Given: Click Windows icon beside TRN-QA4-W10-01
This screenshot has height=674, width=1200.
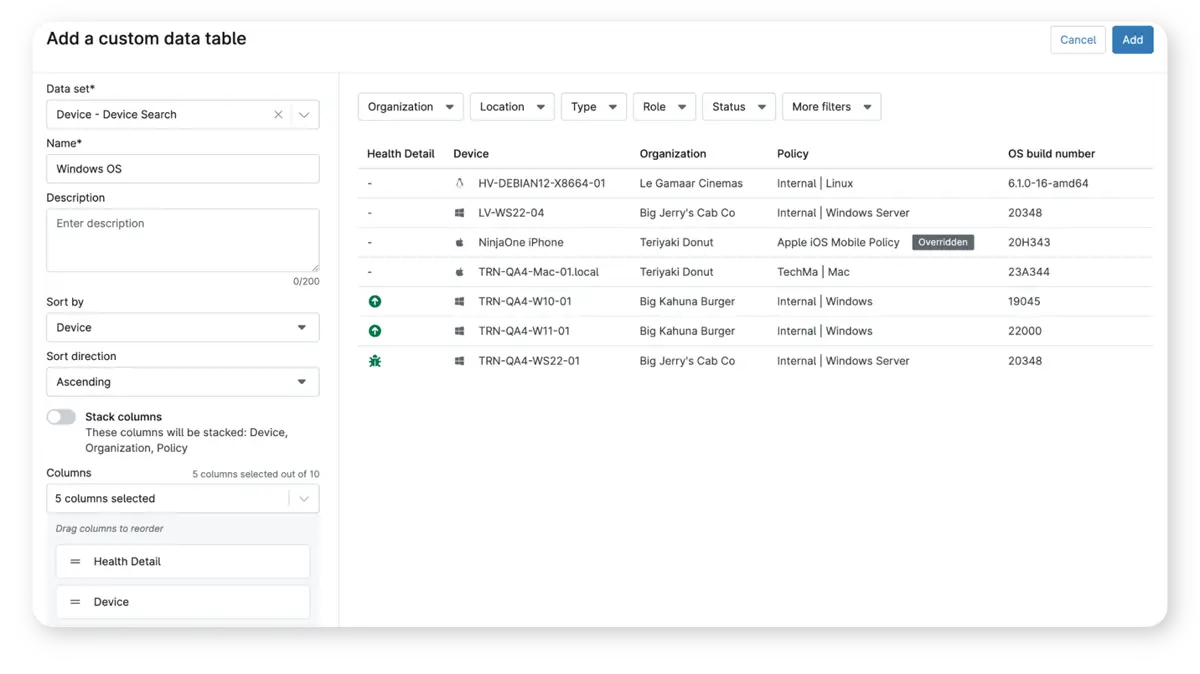Looking at the screenshot, I should click(x=460, y=301).
